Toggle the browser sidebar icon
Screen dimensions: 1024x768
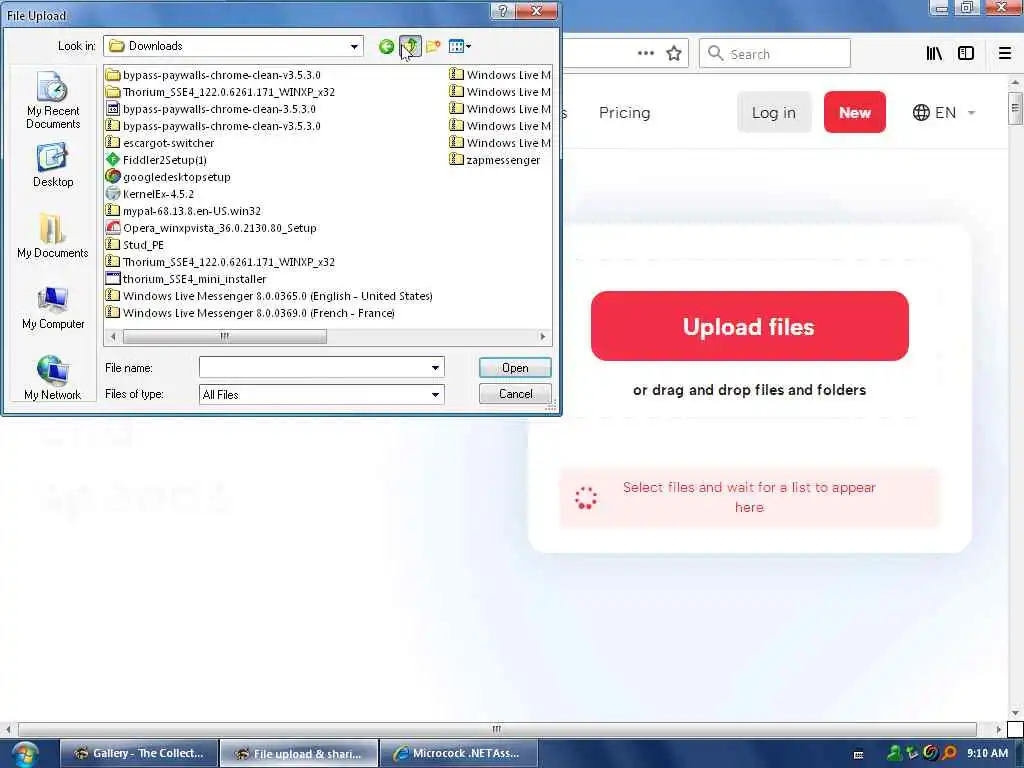(965, 54)
